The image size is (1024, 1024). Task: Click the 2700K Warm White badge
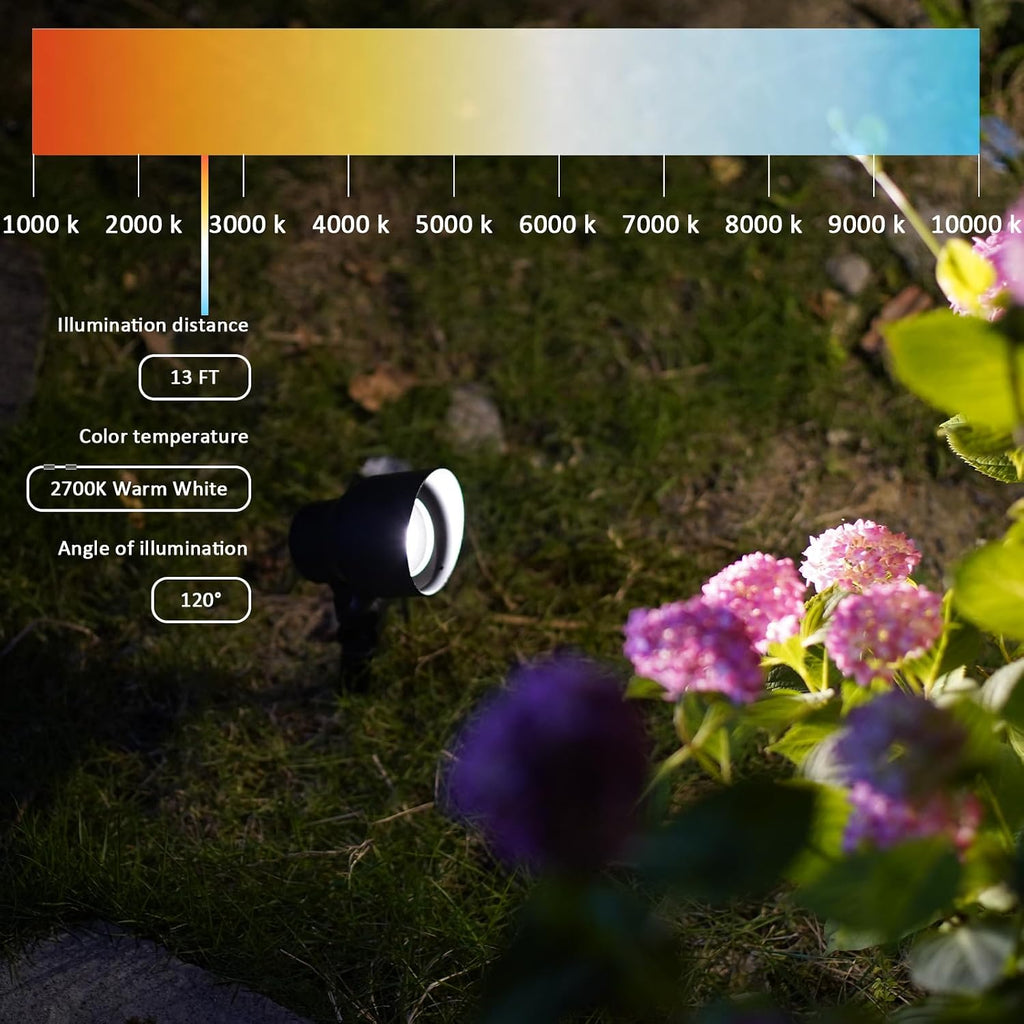click(138, 488)
